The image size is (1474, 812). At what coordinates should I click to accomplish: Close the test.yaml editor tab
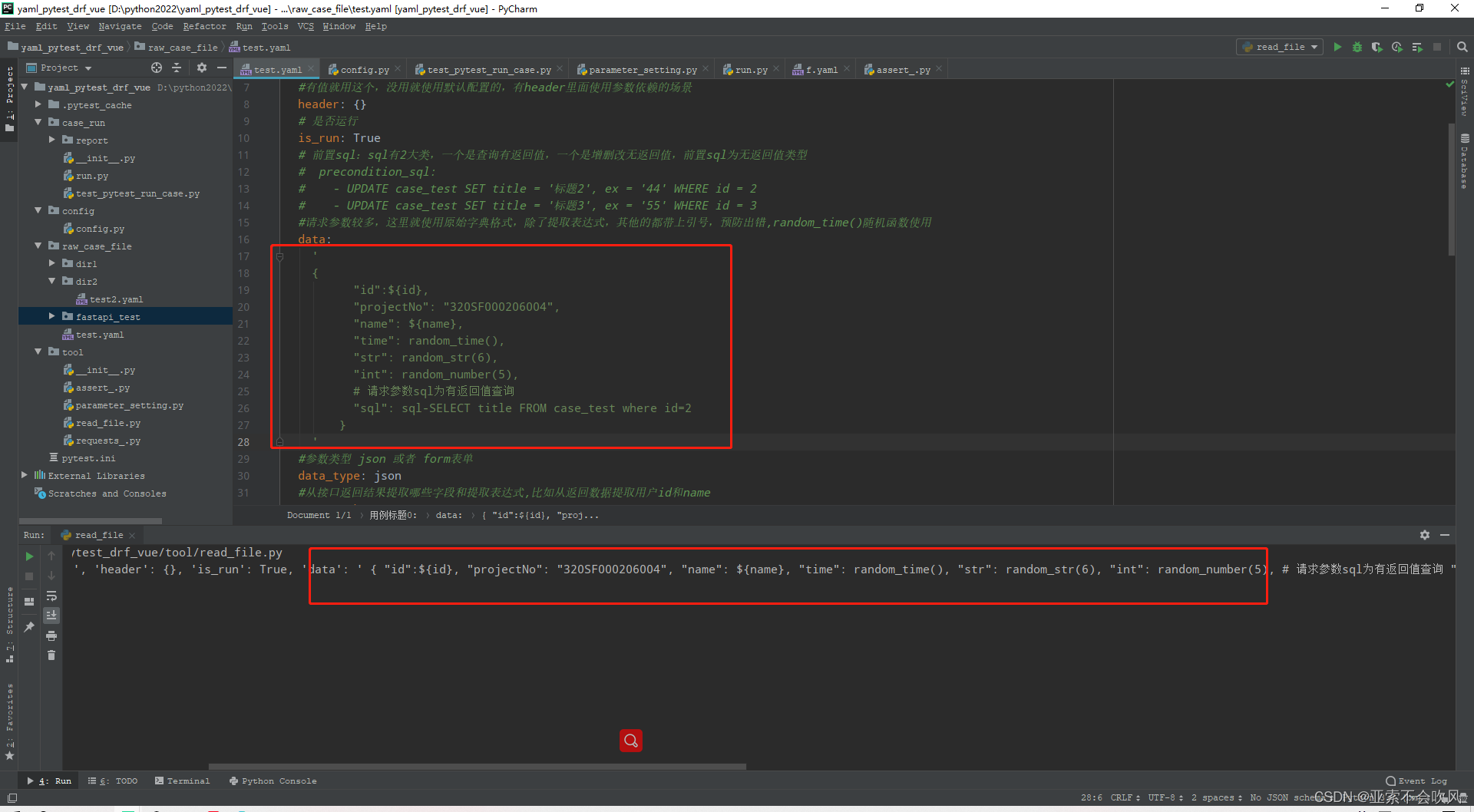[x=311, y=69]
